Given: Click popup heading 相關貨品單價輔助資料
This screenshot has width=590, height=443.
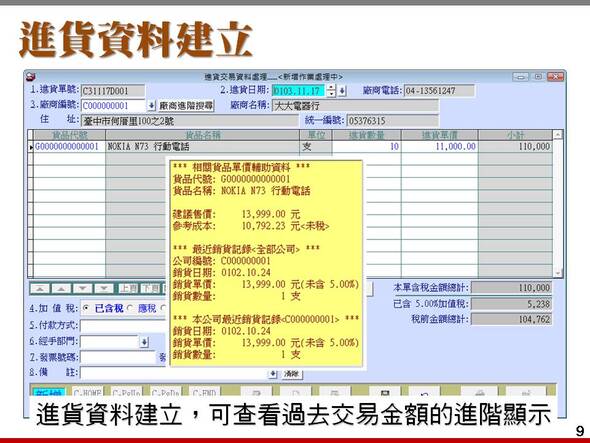Looking at the screenshot, I should click(x=242, y=167).
